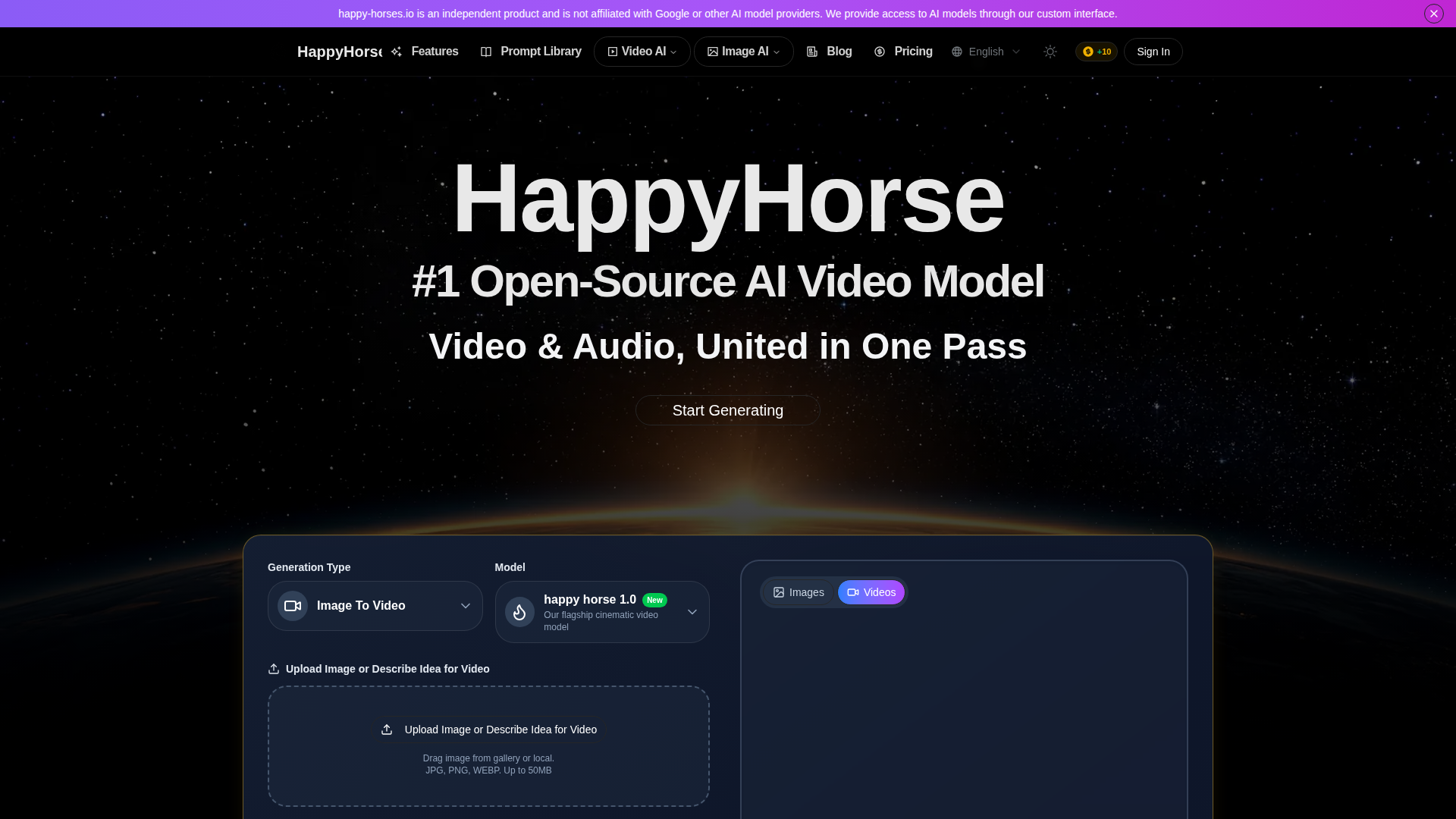The height and width of the screenshot is (819, 1456).
Task: Switch gallery to Videos view
Action: [x=871, y=592]
